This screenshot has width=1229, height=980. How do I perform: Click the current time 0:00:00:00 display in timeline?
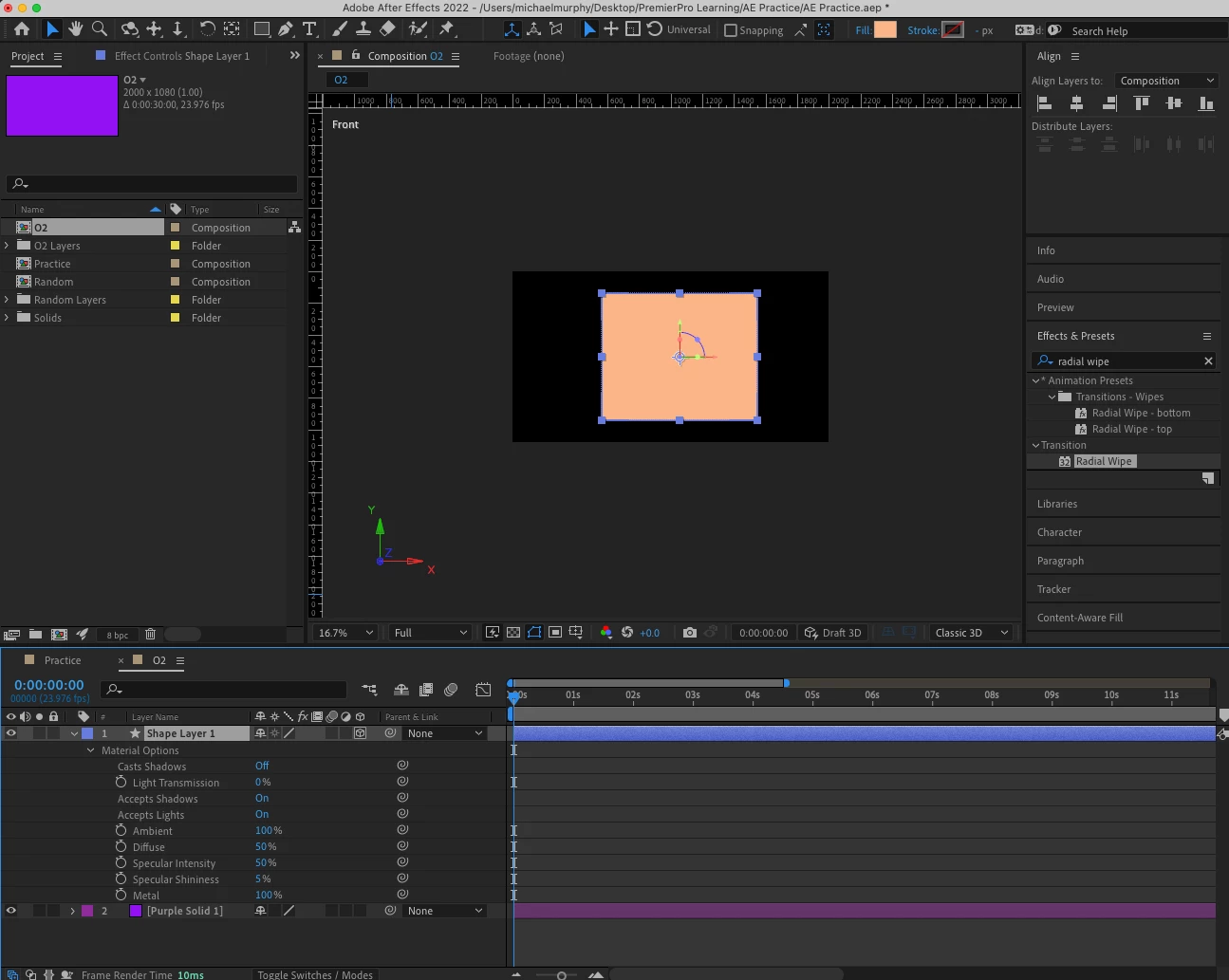click(49, 685)
